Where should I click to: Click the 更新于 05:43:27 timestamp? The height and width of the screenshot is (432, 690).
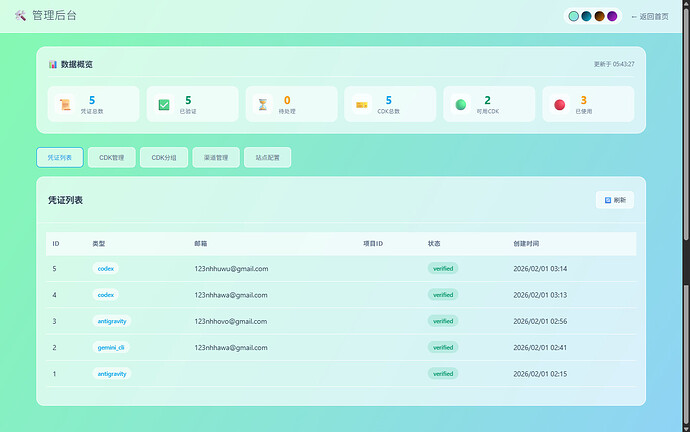(x=614, y=64)
